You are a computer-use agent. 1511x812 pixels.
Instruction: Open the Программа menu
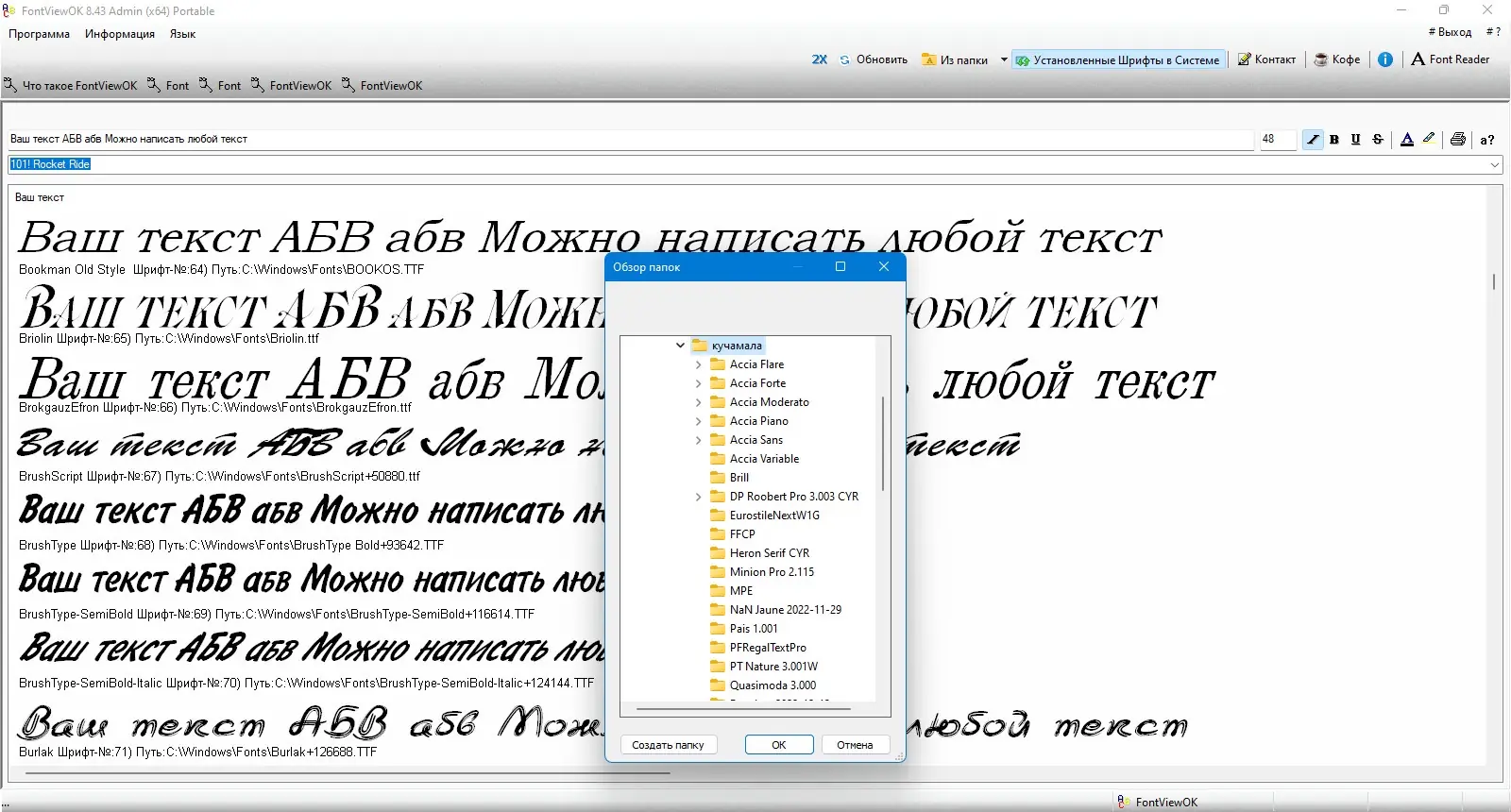40,34
